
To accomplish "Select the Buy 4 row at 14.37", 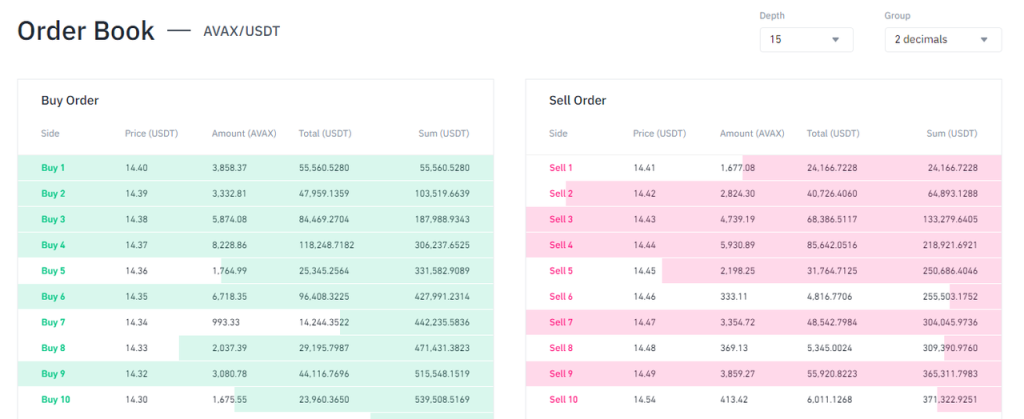I will 255,245.
